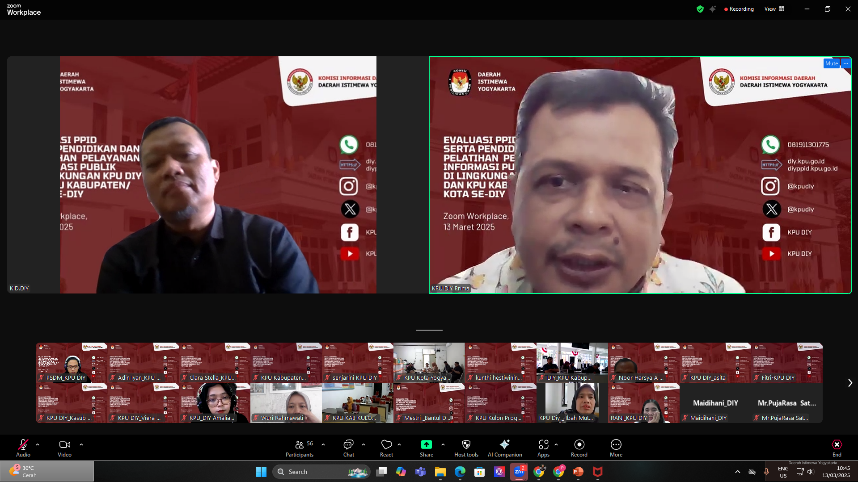Click the End meeting button
858x482 pixels.
836,446
